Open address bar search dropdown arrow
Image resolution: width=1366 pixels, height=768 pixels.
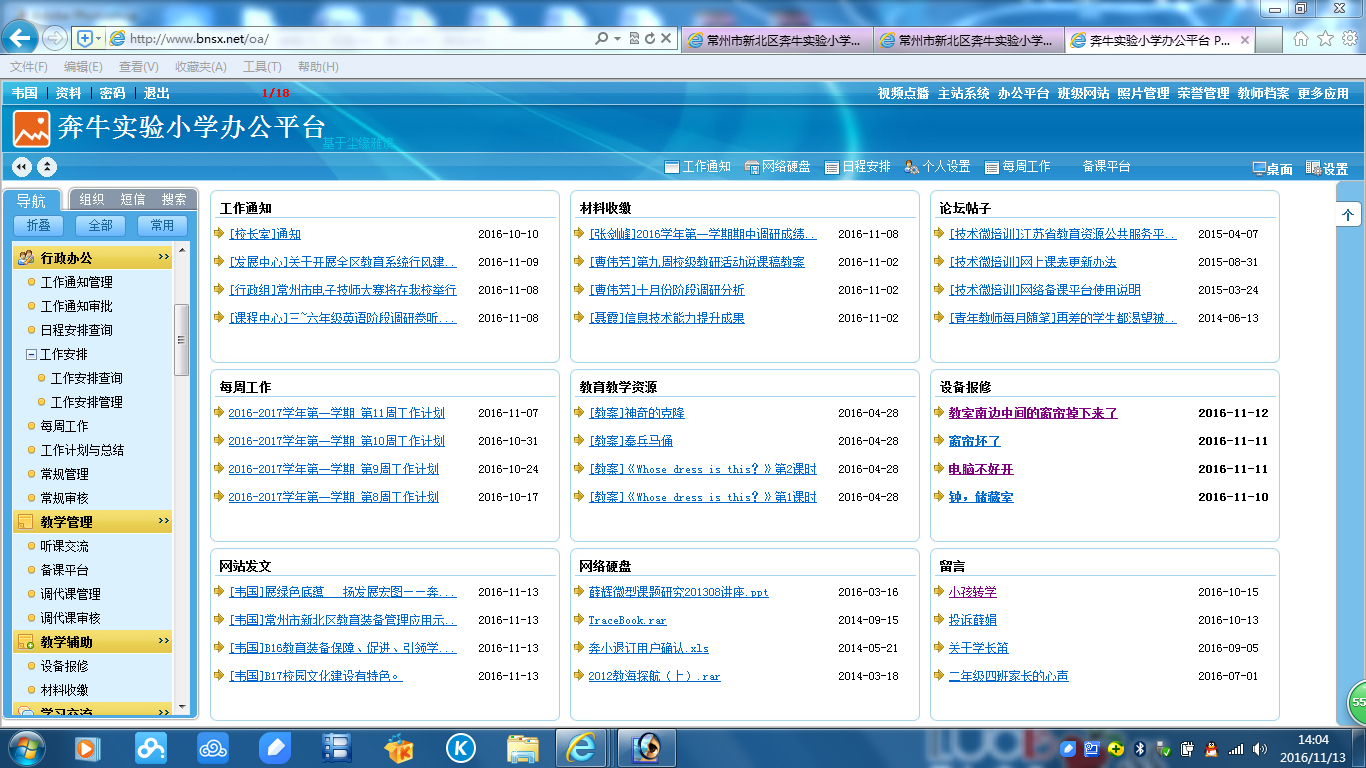619,38
